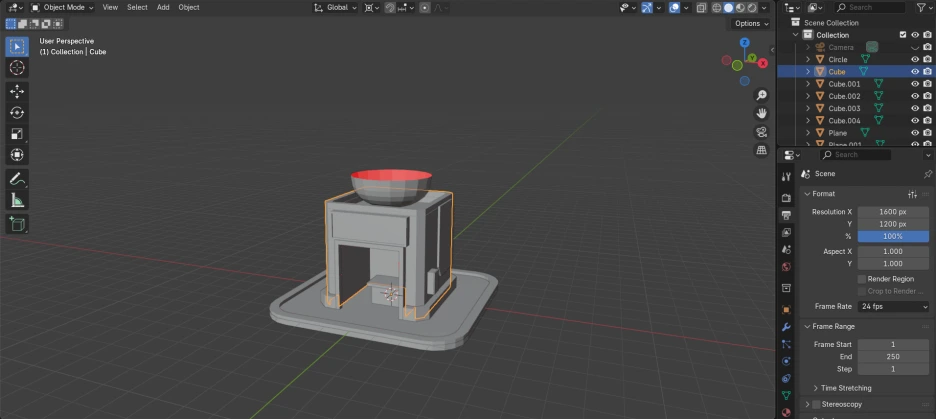Toggle Plane eye visibility
Image resolution: width=936 pixels, height=419 pixels.
click(915, 133)
